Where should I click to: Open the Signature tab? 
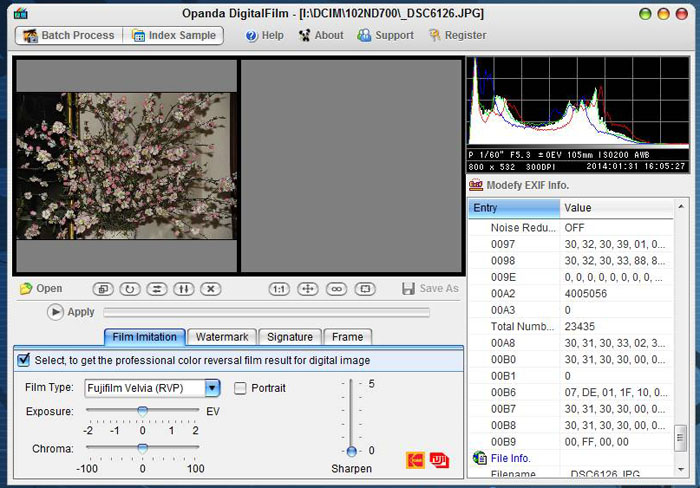(x=290, y=337)
